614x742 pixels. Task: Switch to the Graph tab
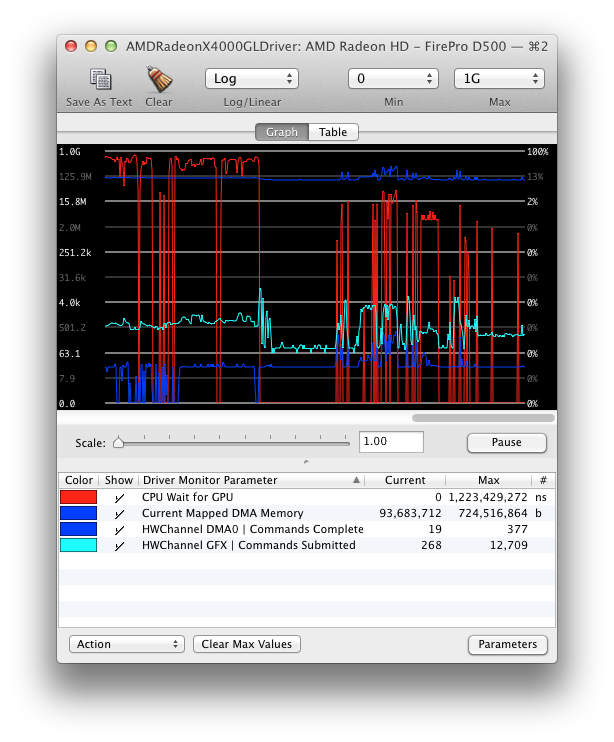point(282,132)
